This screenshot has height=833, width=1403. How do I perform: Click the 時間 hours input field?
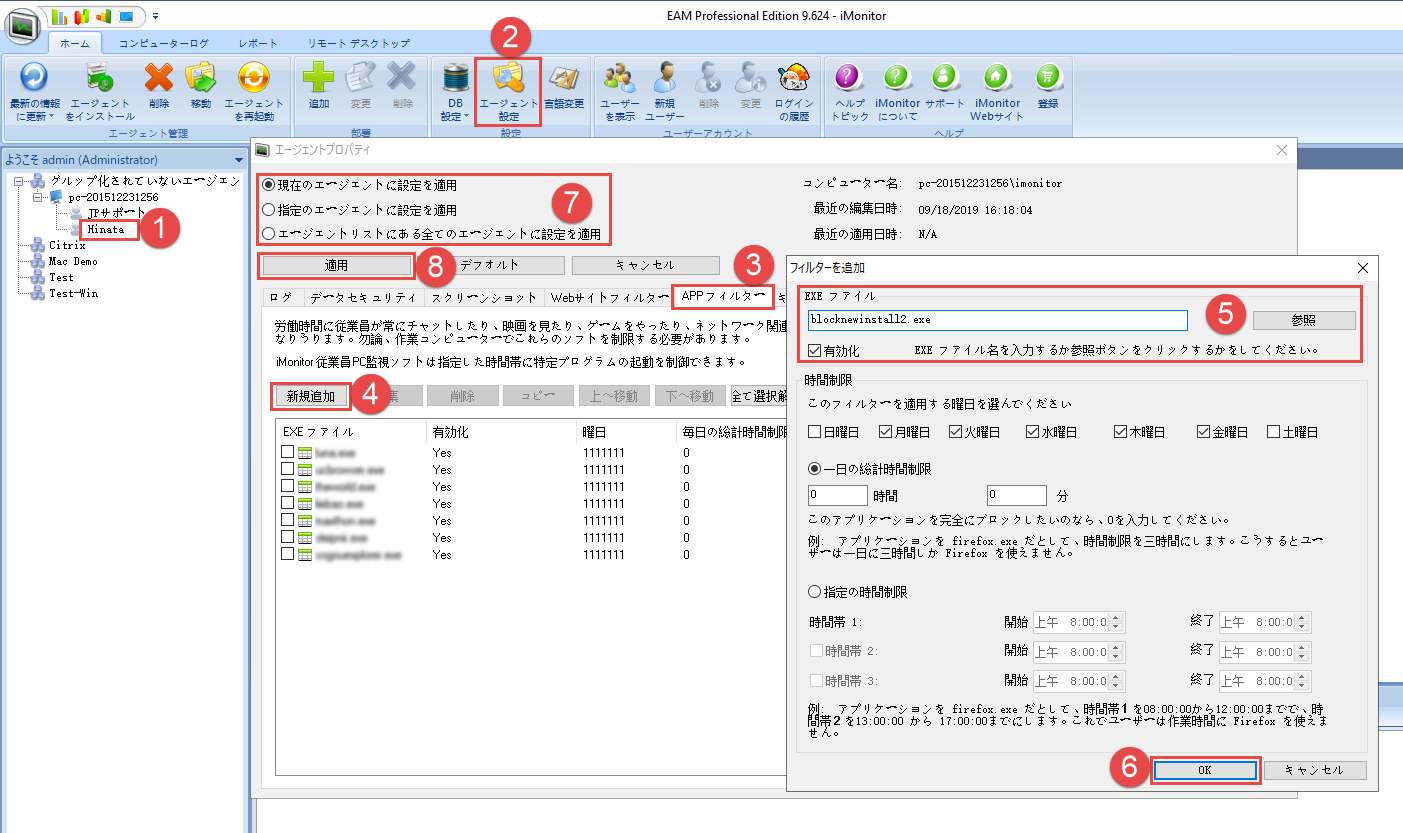836,495
